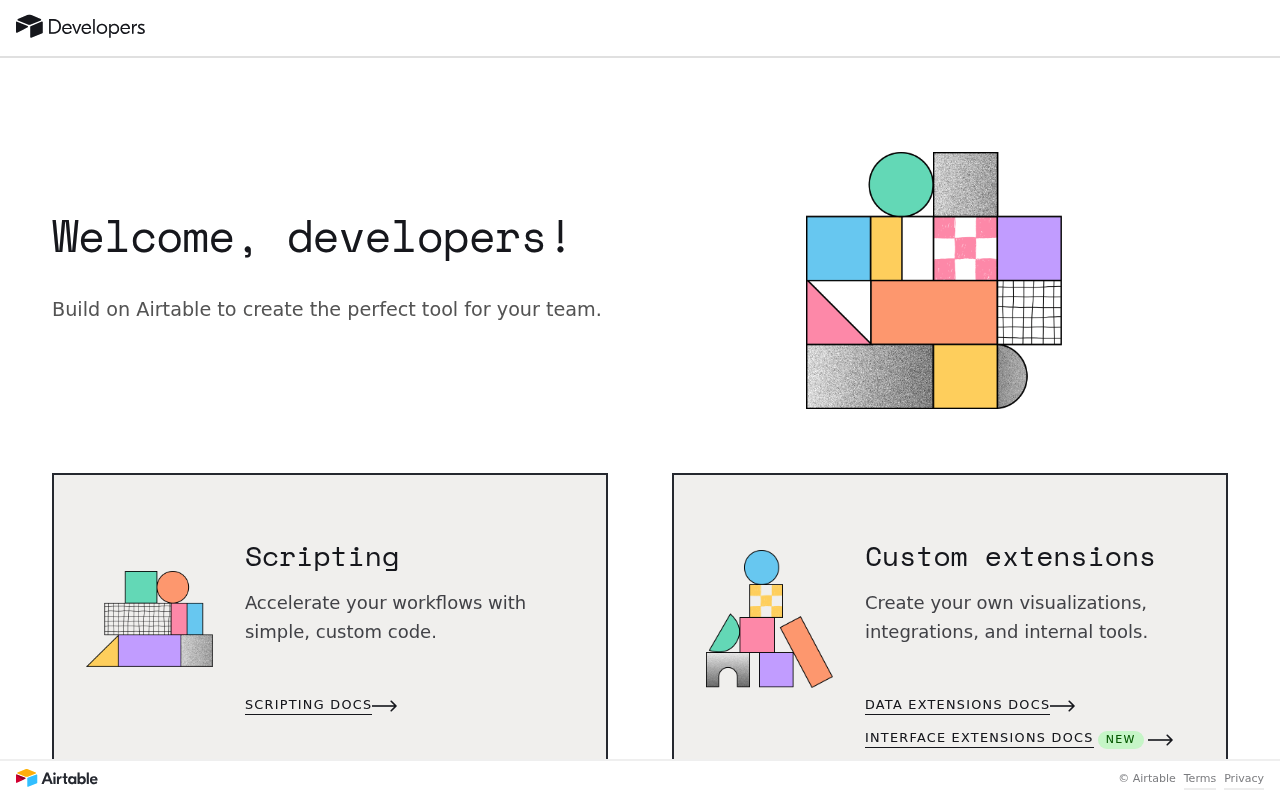This screenshot has width=1280, height=800.
Task: Click the Custom extensions heading
Action: point(1010,556)
